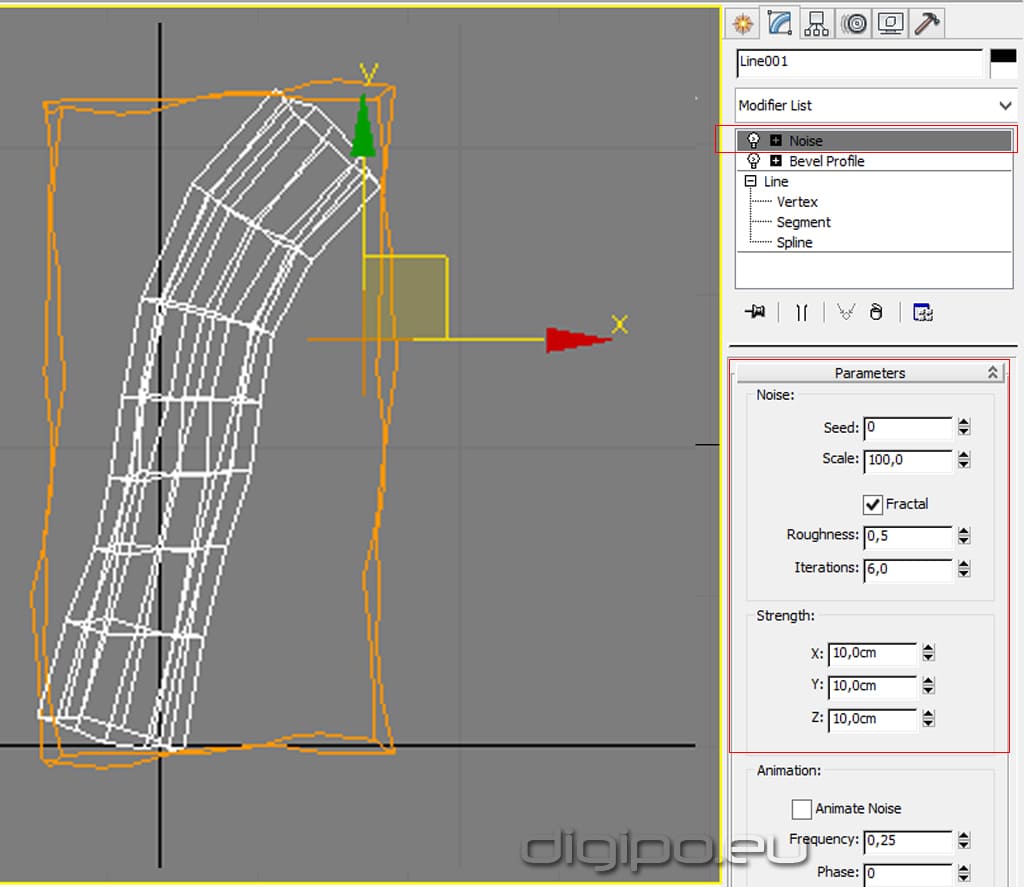Expand the Bevel Profile modifier sub-levels
Viewport: 1024px width, 887px height.
[x=776, y=161]
